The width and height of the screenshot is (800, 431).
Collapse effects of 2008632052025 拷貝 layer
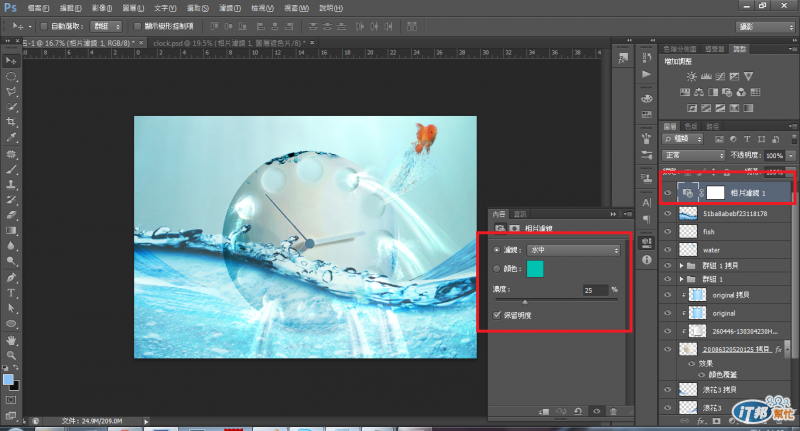788,349
